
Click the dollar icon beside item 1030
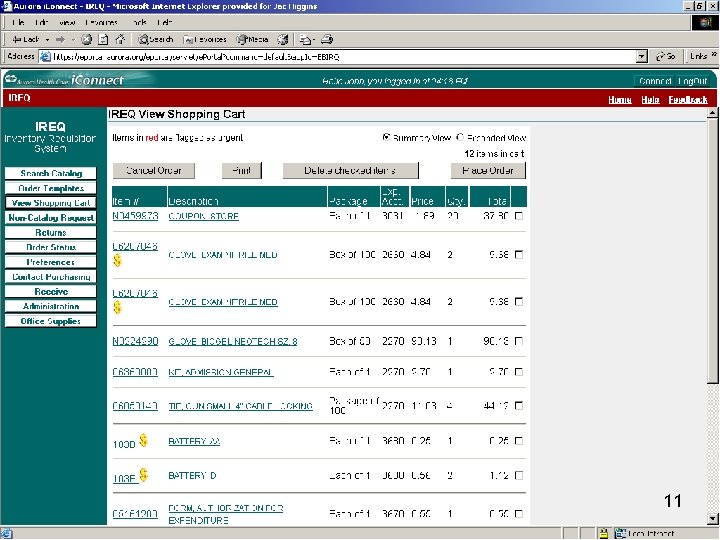(143, 440)
